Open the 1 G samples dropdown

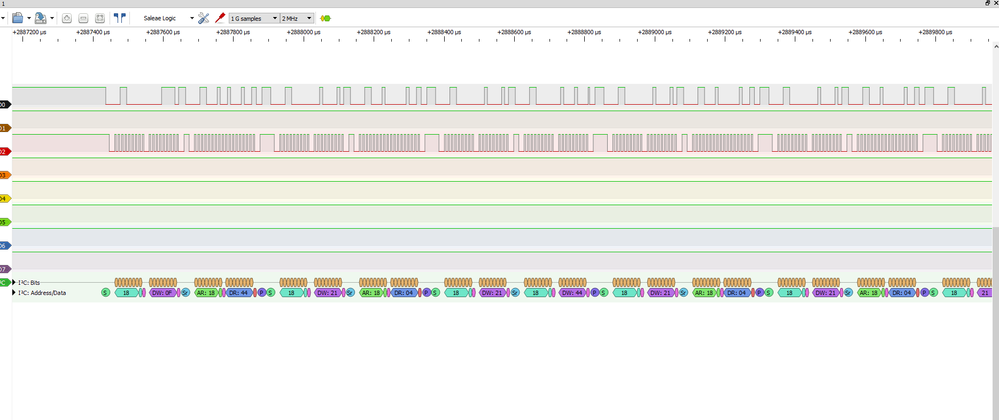pos(254,18)
